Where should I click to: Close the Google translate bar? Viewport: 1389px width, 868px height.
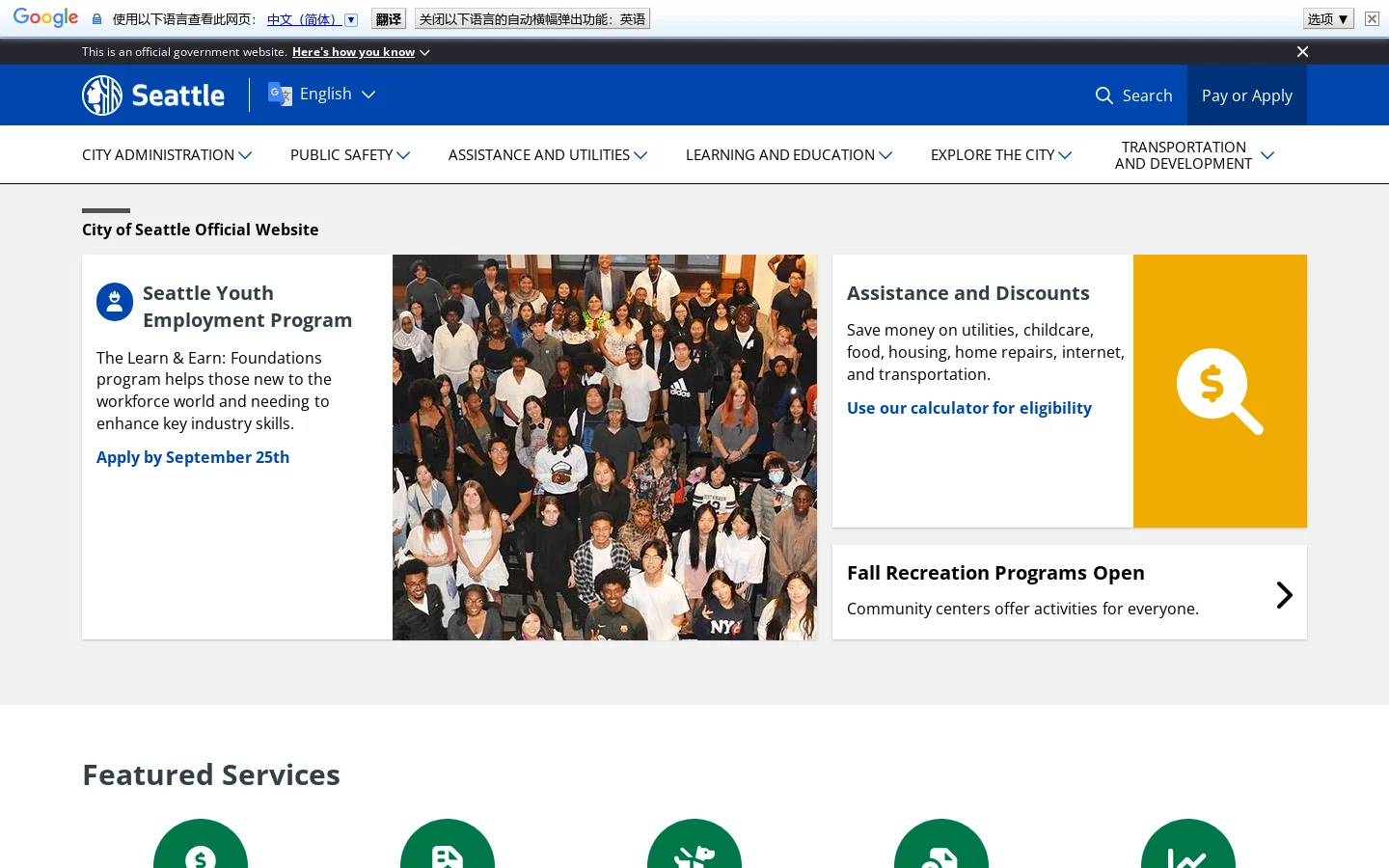point(1372,18)
